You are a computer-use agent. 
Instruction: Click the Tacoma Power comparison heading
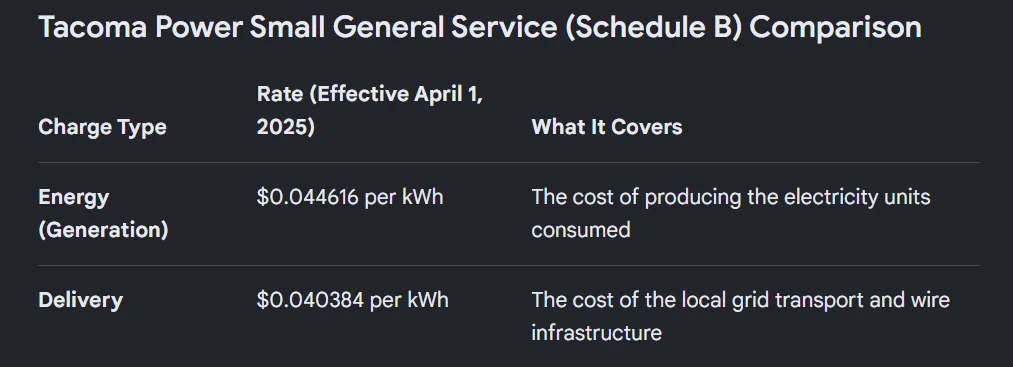(x=480, y=28)
